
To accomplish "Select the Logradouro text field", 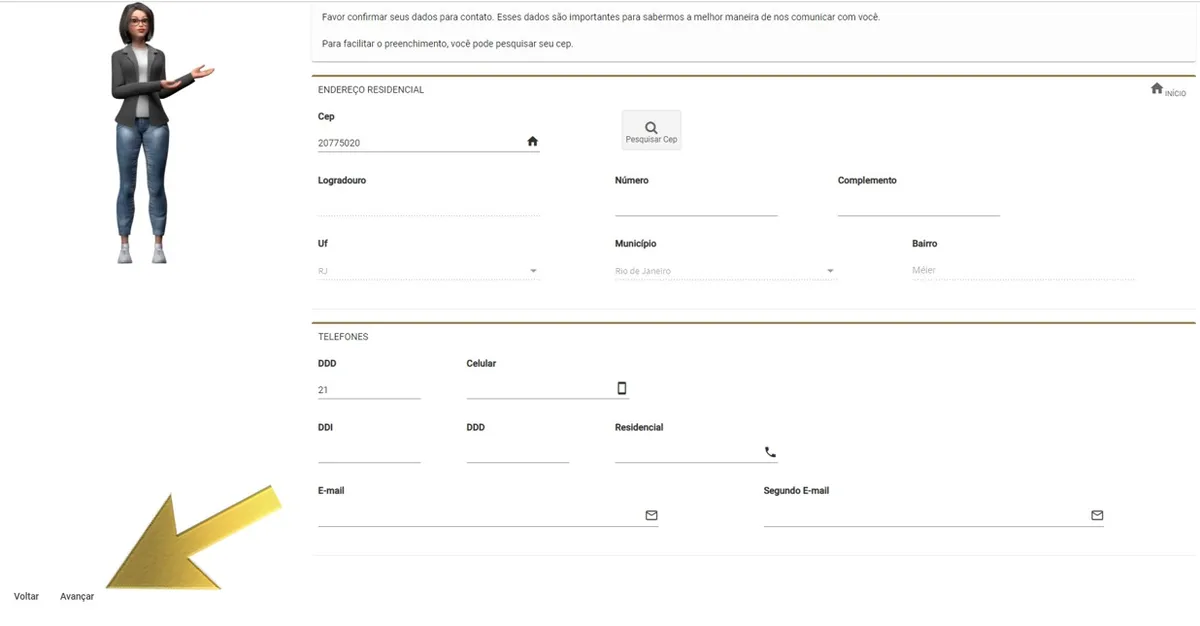I will point(428,206).
